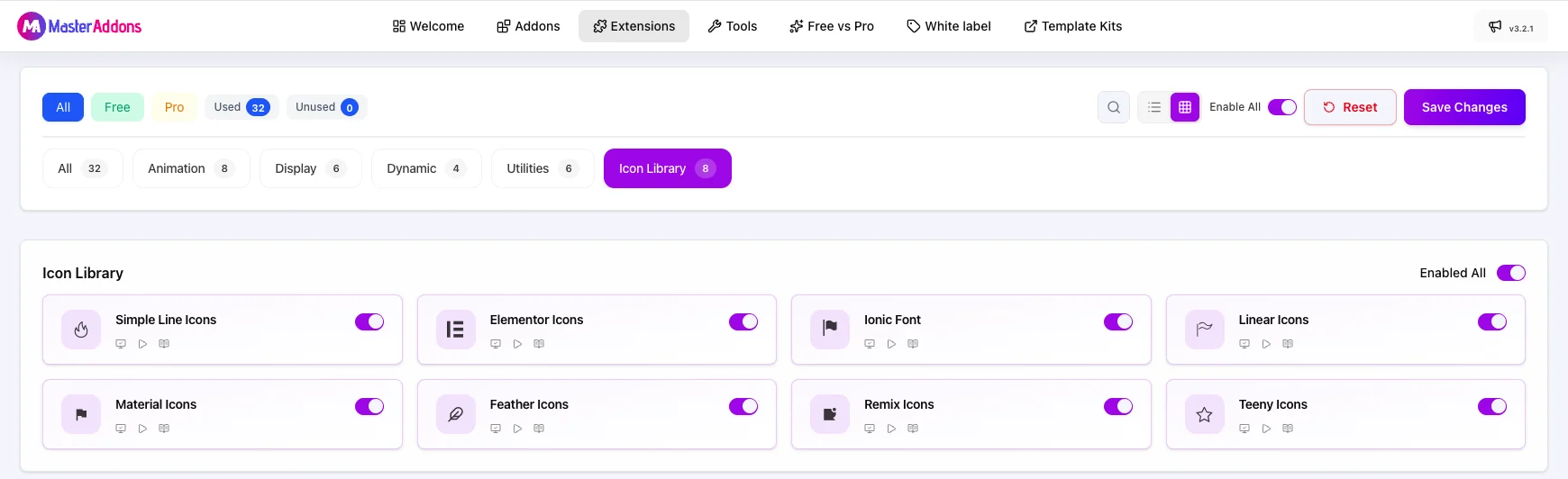Select the Display category

coord(310,168)
